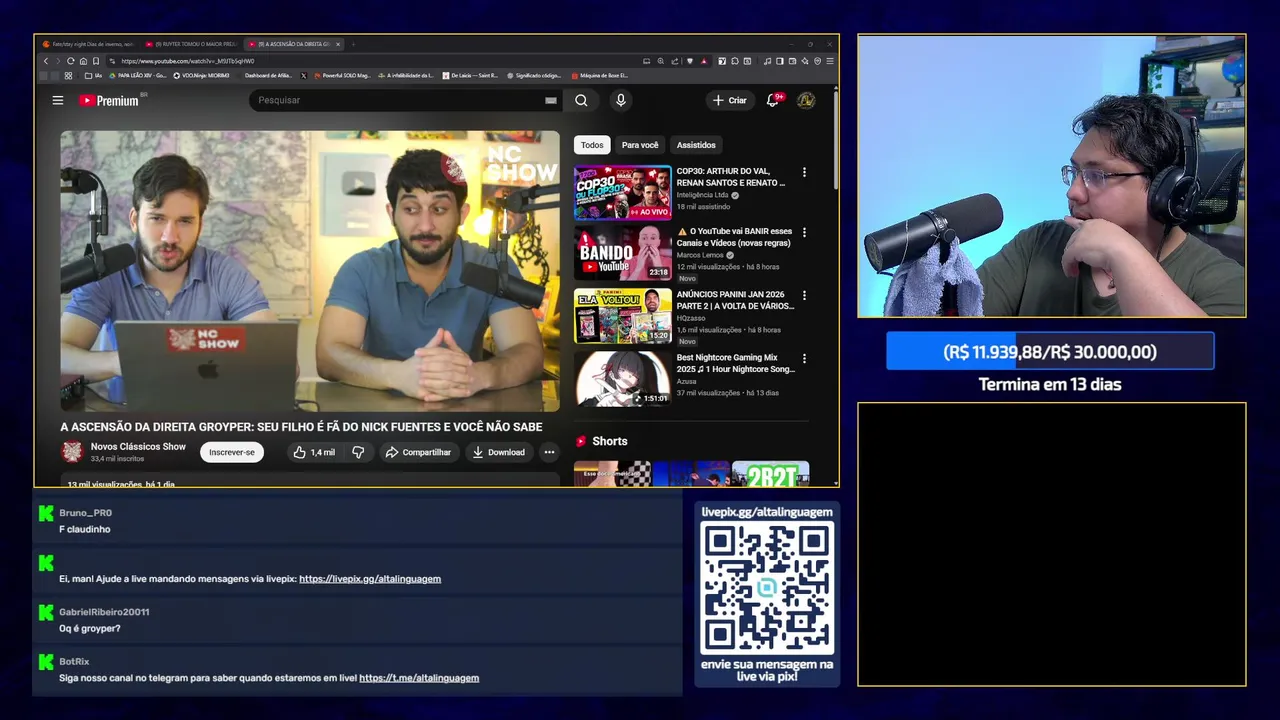Open the account avatar menu

(806, 100)
